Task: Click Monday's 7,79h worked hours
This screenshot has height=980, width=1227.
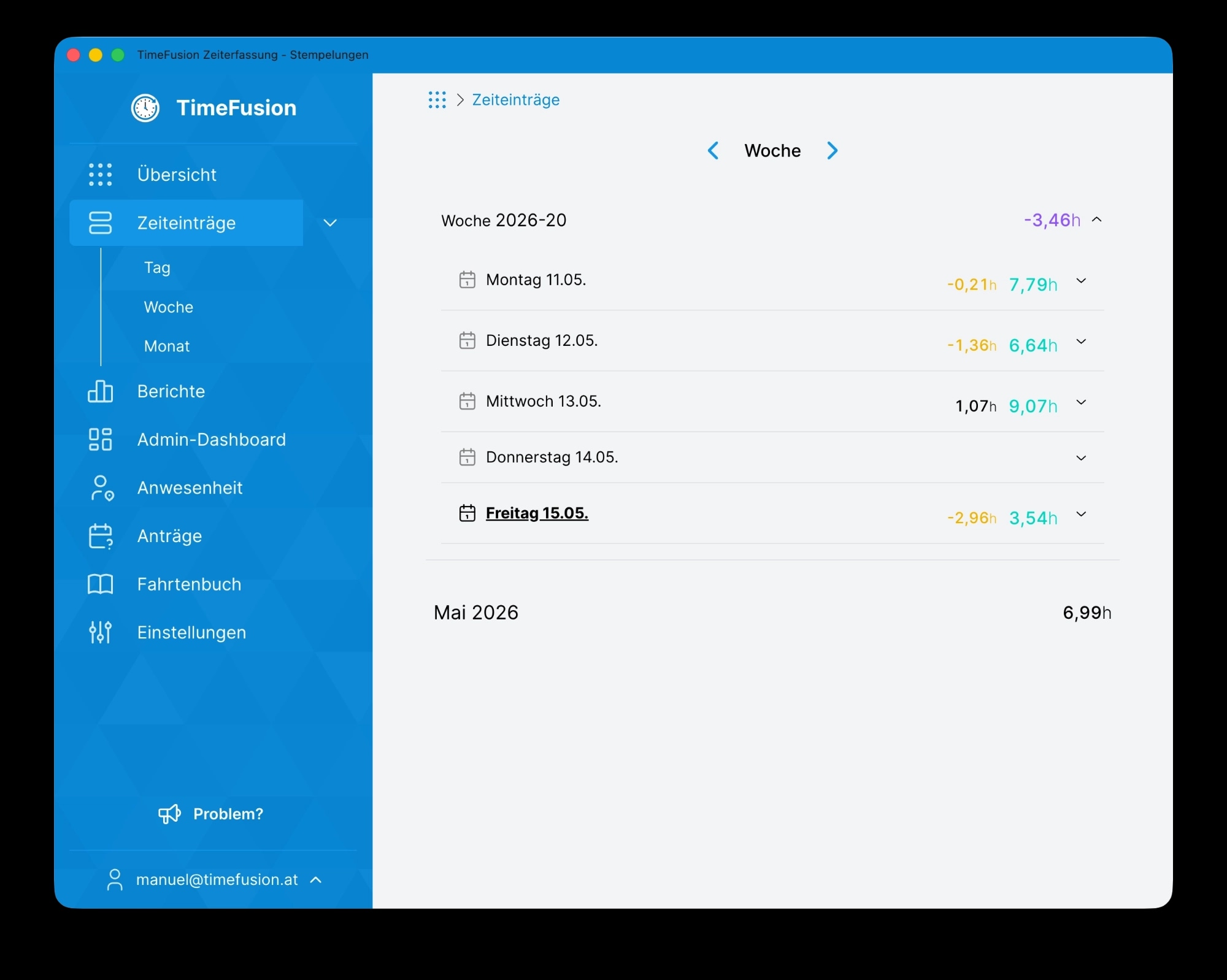Action: 1033,285
